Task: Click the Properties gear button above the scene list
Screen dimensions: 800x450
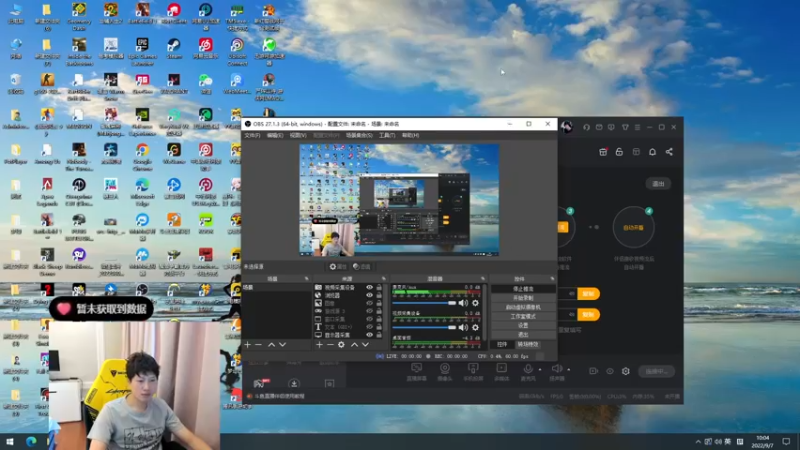Action: point(338,267)
